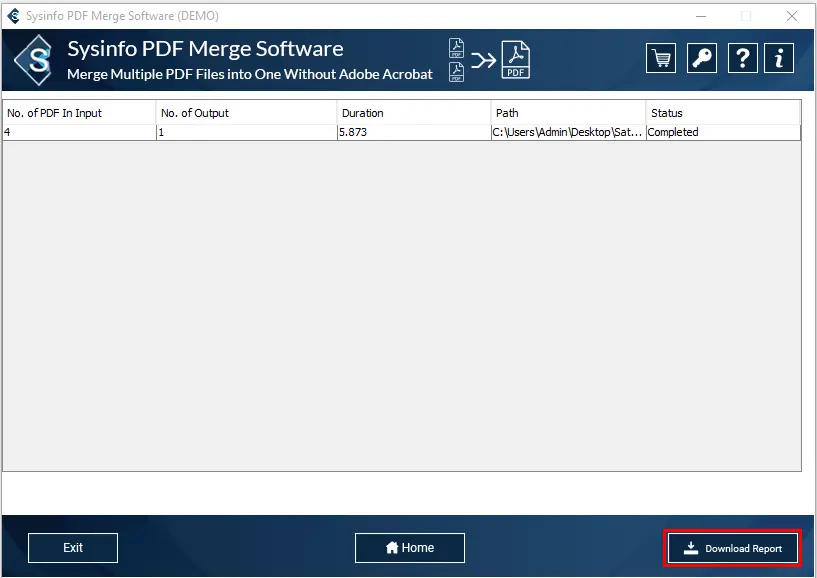This screenshot has height=578, width=817.
Task: Sort by the Duration column header
Action: 413,113
